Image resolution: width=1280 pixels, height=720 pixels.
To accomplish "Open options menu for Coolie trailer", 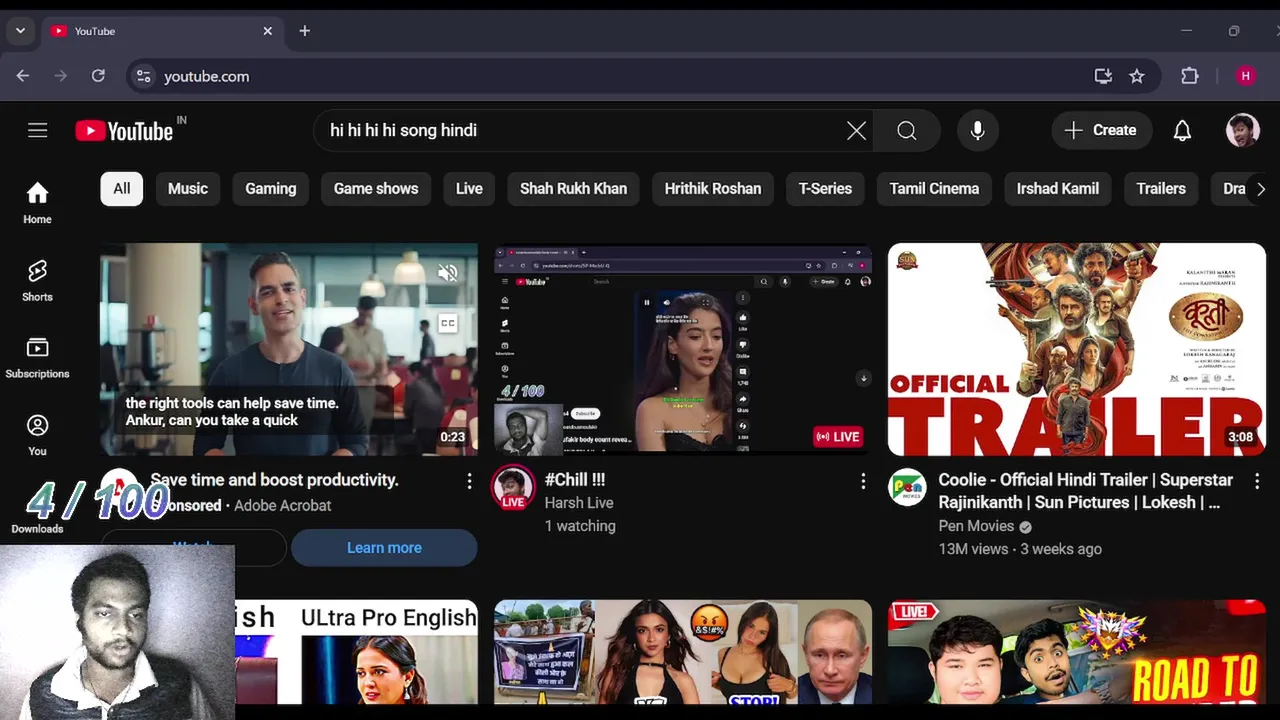I will tap(1257, 482).
